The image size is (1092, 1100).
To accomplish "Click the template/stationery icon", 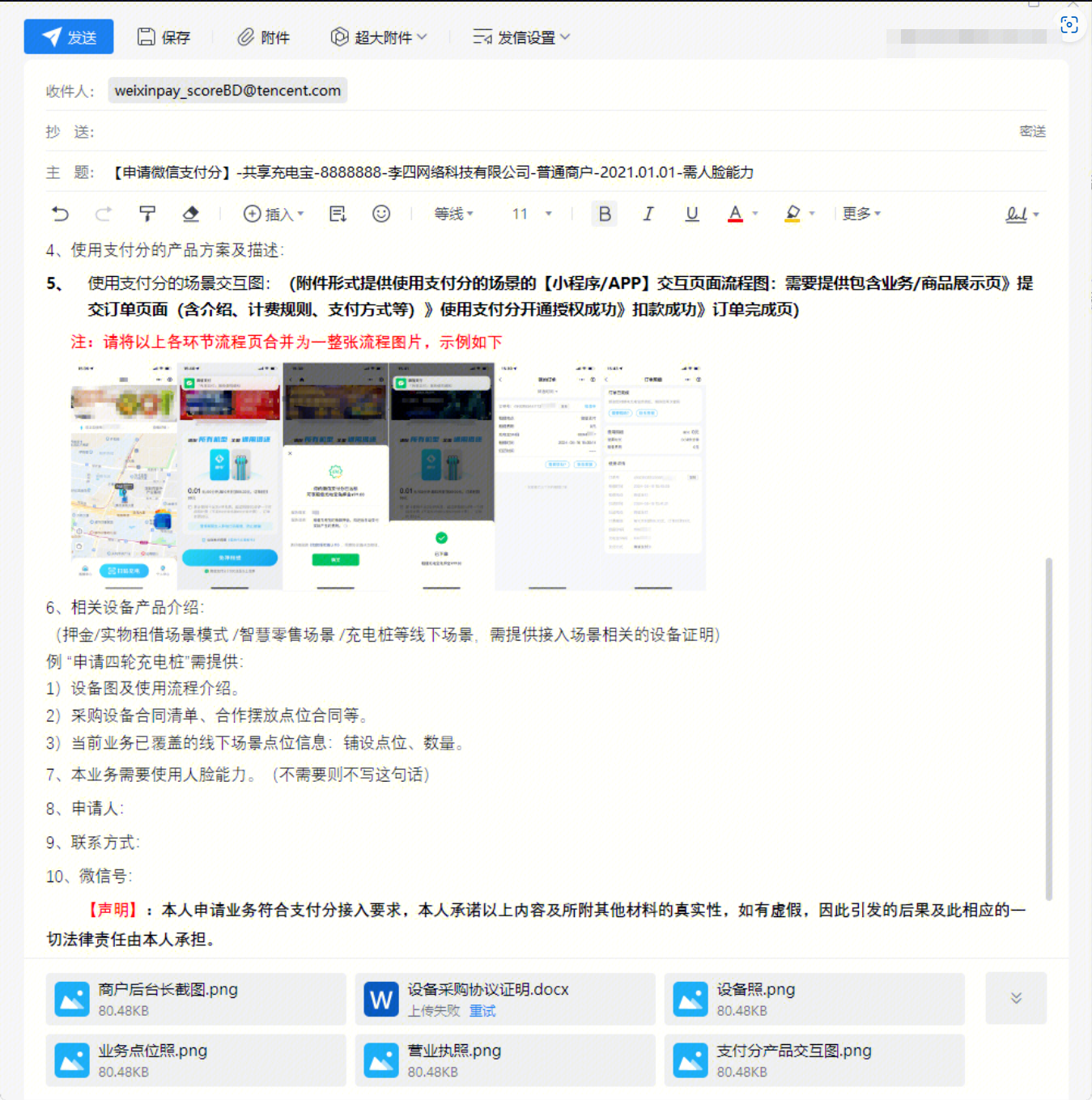I will (x=338, y=214).
